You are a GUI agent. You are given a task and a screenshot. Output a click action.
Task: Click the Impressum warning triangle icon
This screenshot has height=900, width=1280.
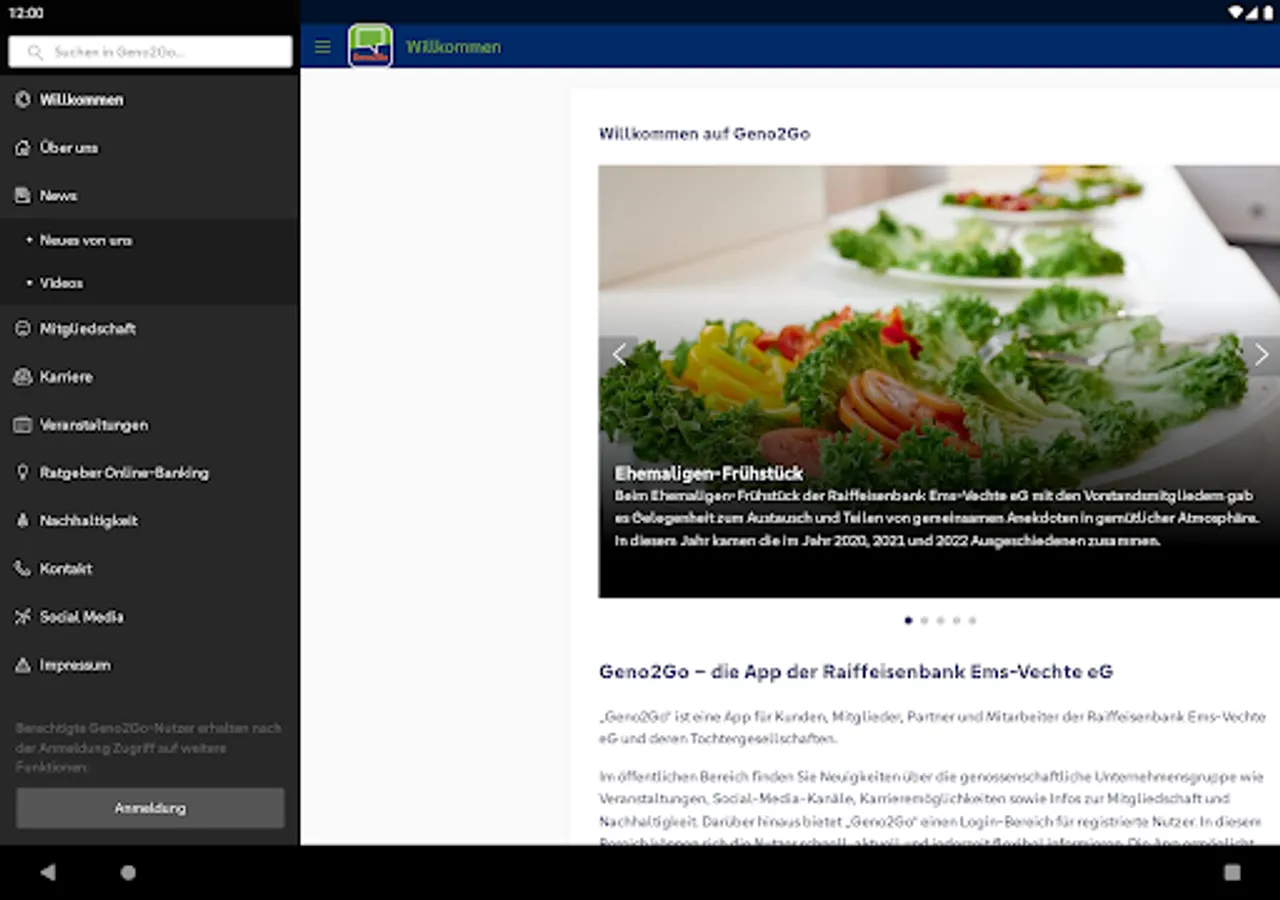[23, 664]
